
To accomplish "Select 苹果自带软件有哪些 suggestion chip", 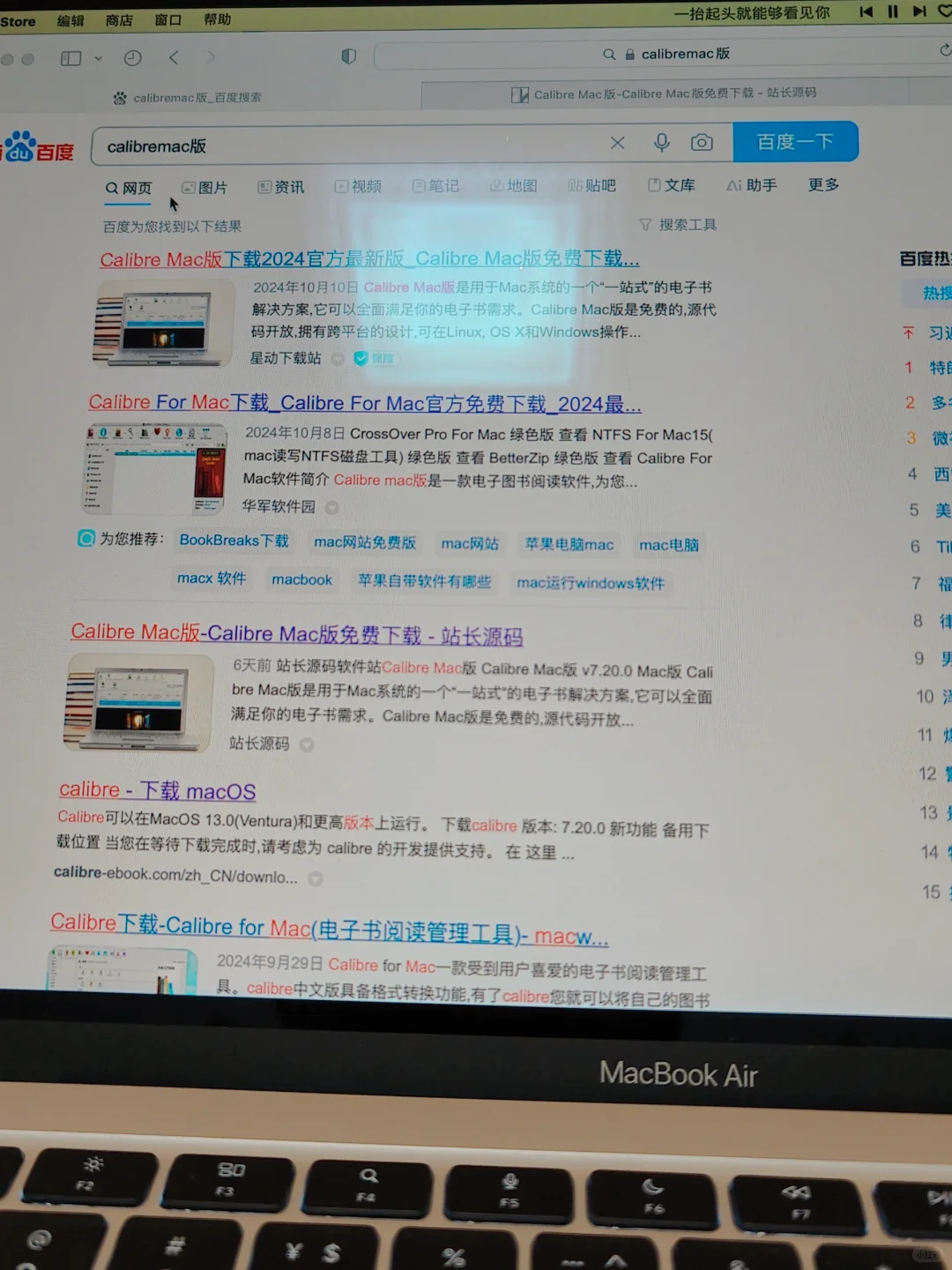I will 424,582.
